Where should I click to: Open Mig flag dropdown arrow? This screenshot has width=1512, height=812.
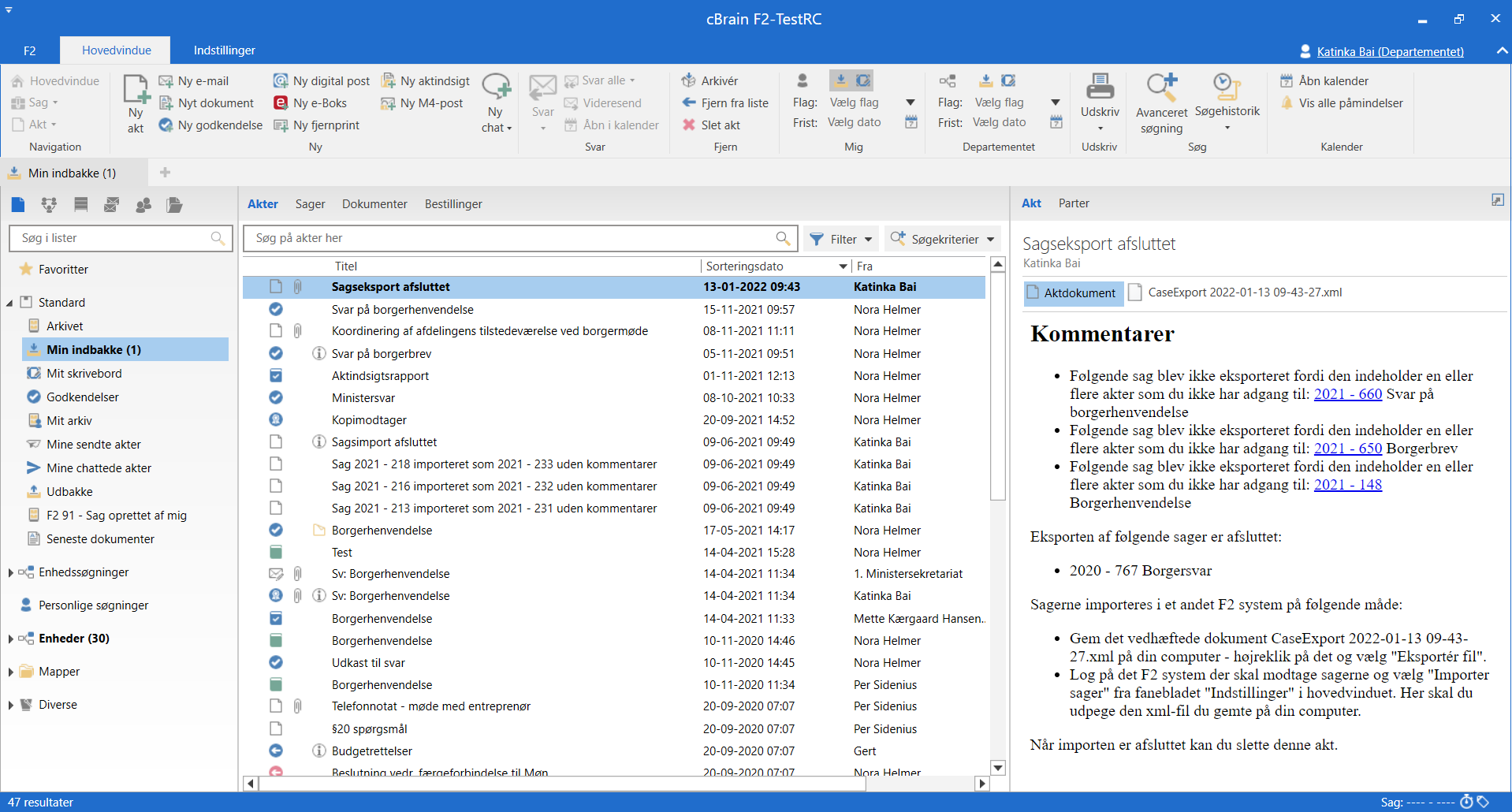click(x=911, y=102)
